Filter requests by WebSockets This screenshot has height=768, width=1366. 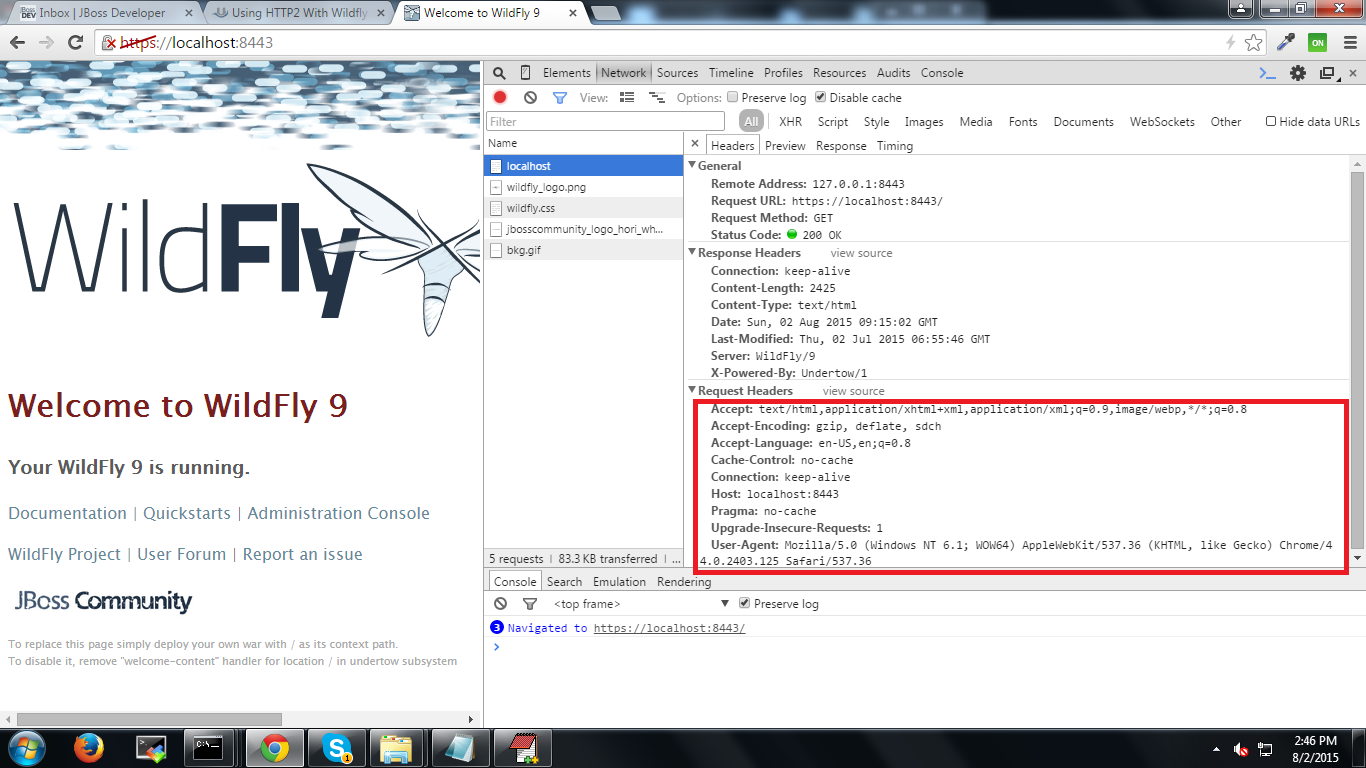pos(1162,121)
